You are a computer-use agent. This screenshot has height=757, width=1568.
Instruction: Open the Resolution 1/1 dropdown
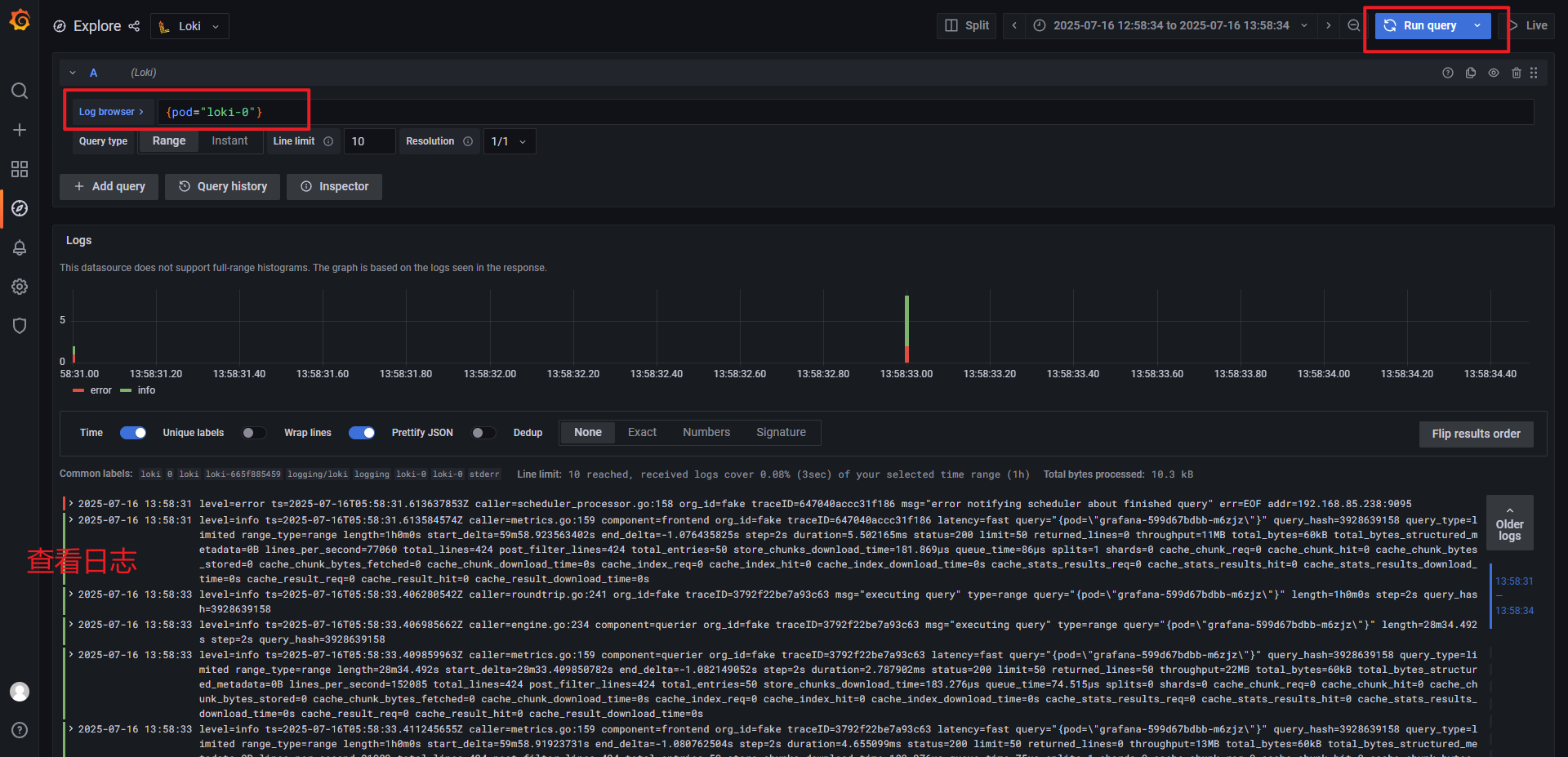coord(510,141)
